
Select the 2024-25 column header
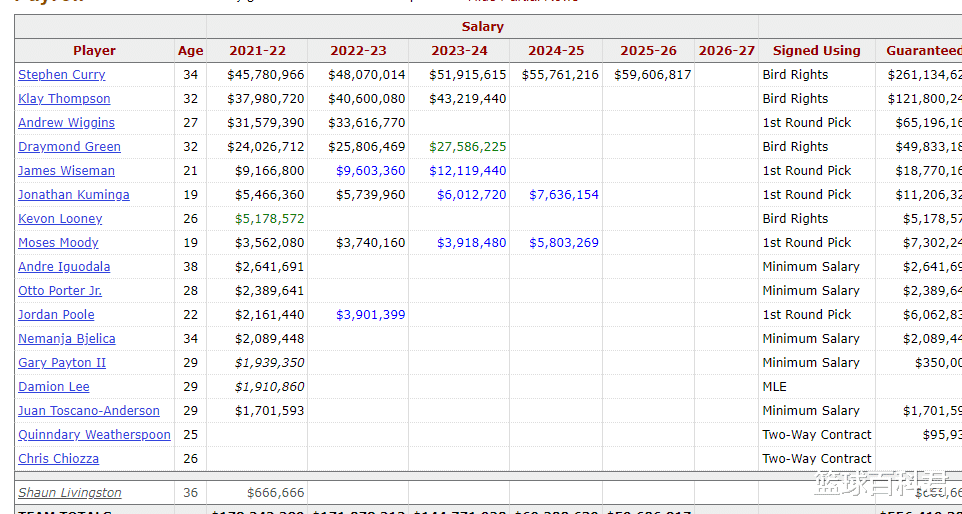click(x=556, y=50)
